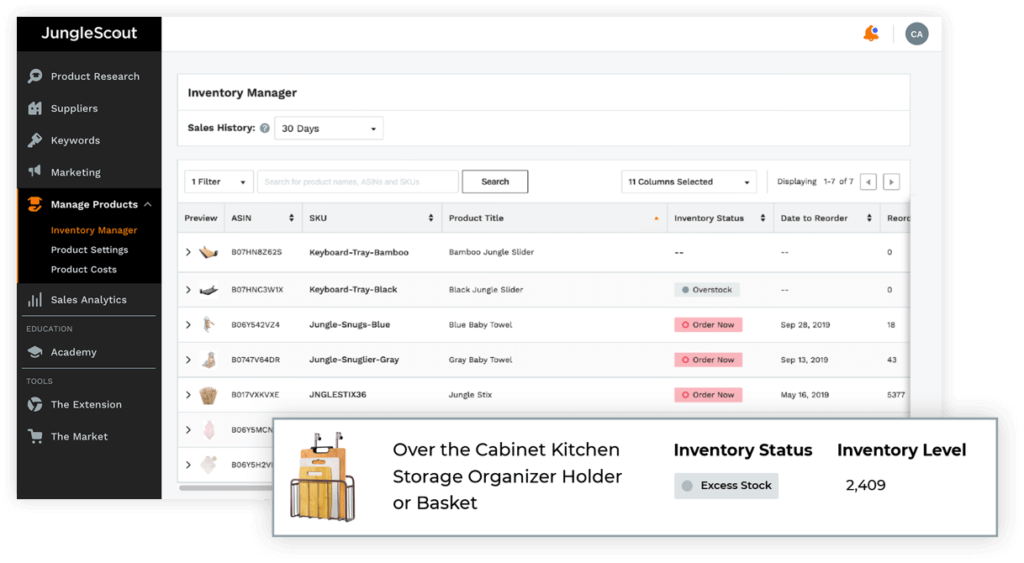Click the Manage Products box icon
Viewport: 1024px width, 563px height.
[x=35, y=204]
